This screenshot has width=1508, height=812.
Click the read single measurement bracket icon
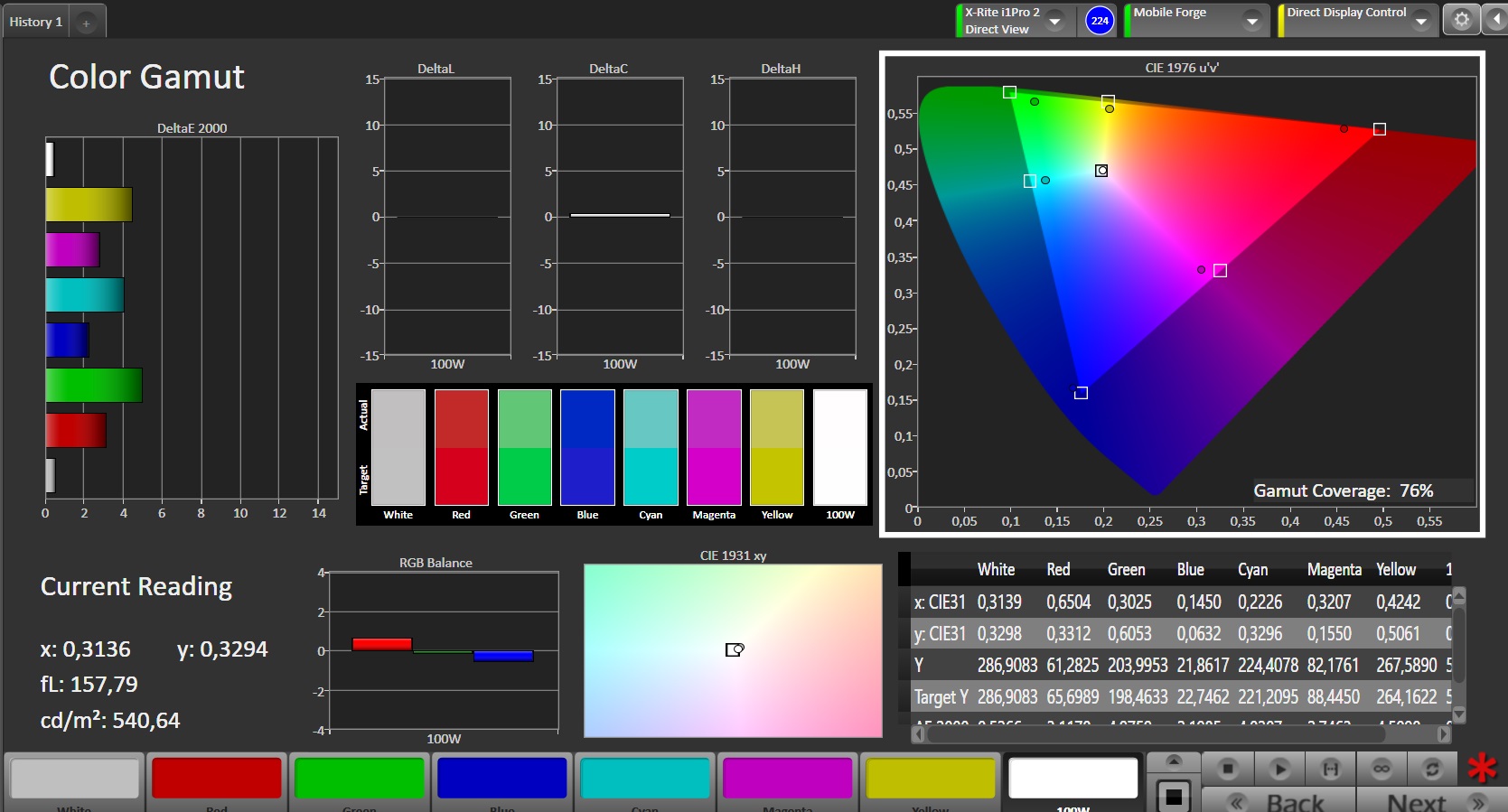coord(1330,769)
